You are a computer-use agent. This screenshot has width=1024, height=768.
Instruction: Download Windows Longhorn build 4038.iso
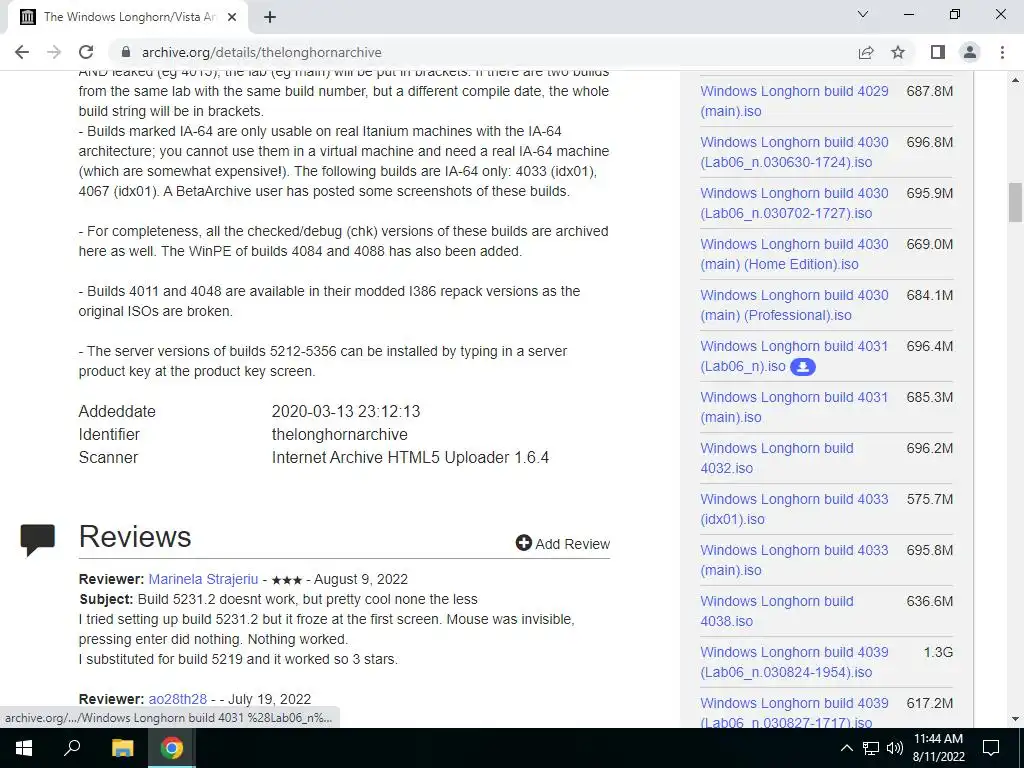tap(777, 611)
